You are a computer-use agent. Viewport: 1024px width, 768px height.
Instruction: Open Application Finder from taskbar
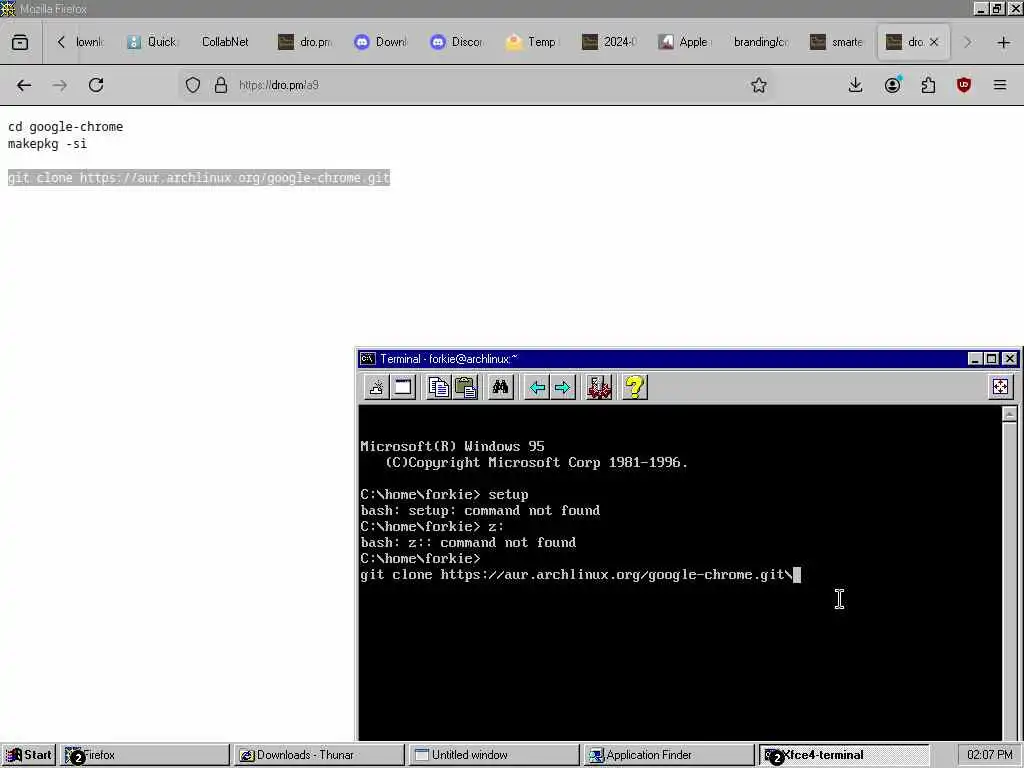coord(669,755)
